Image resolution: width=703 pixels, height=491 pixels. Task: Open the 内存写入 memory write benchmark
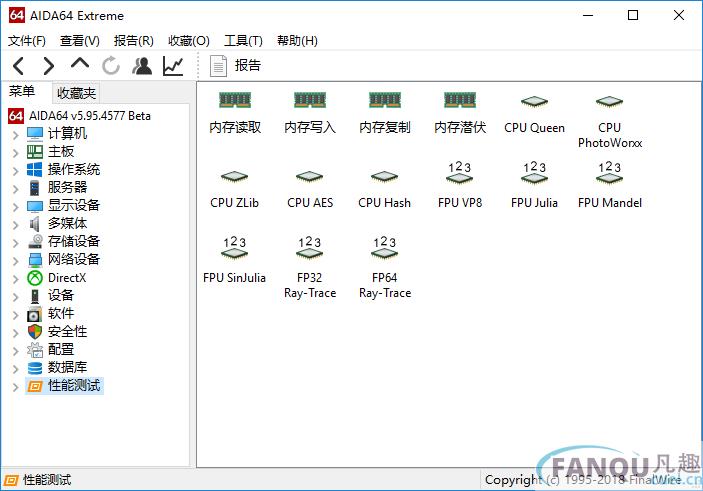pyautogui.click(x=310, y=112)
